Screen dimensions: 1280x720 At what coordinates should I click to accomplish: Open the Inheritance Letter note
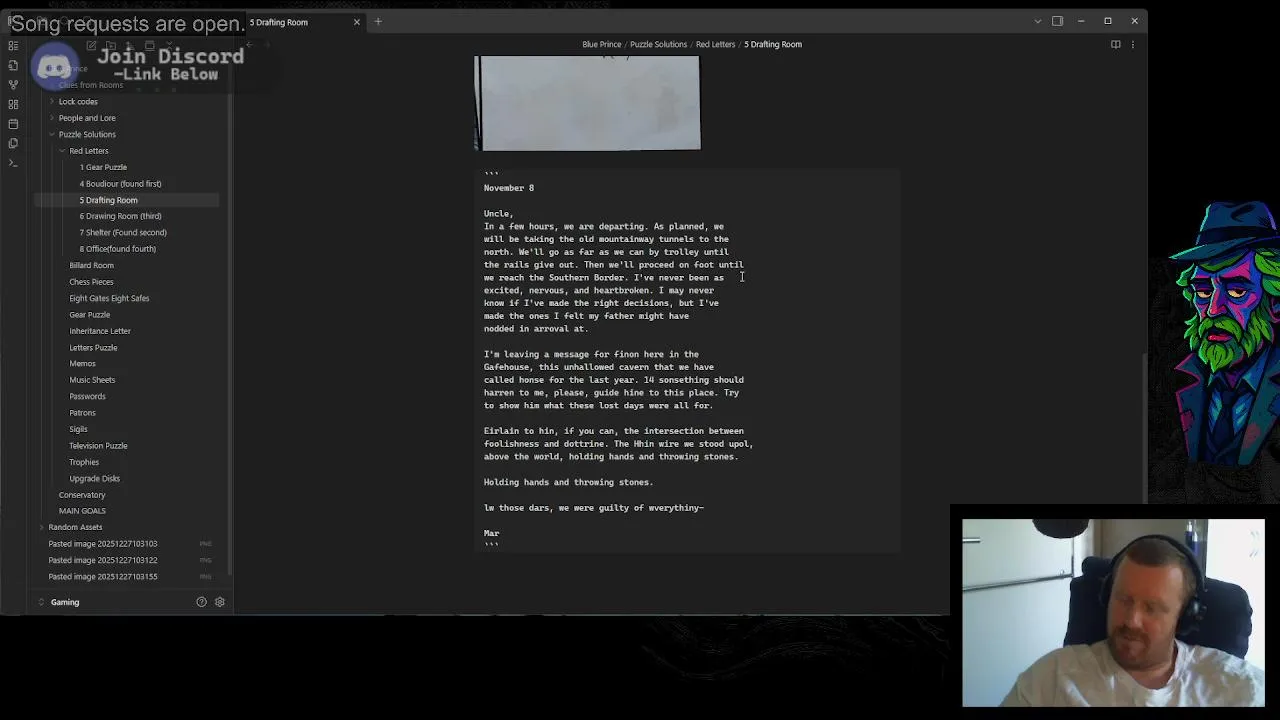click(x=100, y=331)
